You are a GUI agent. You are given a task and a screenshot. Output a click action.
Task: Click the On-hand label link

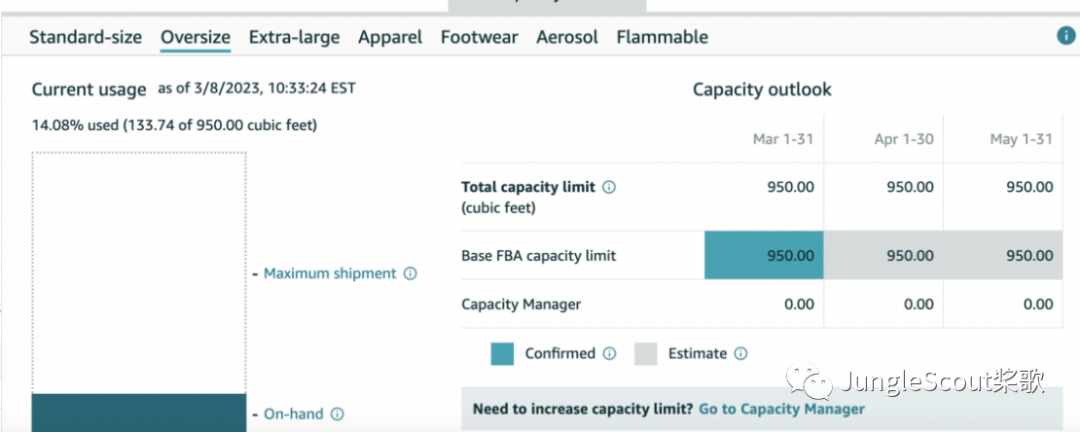[293, 414]
